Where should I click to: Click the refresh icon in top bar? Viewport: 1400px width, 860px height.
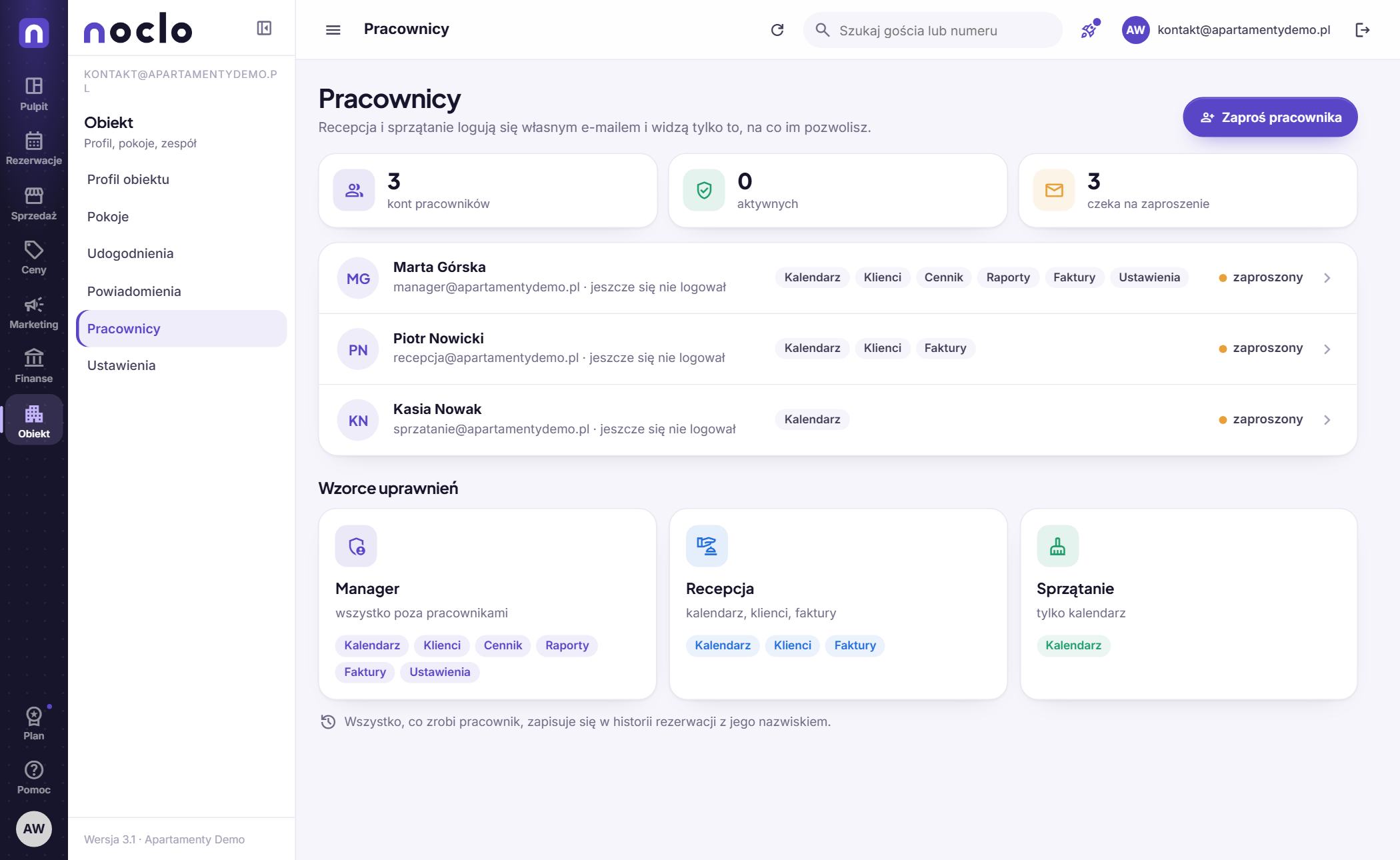pyautogui.click(x=777, y=30)
